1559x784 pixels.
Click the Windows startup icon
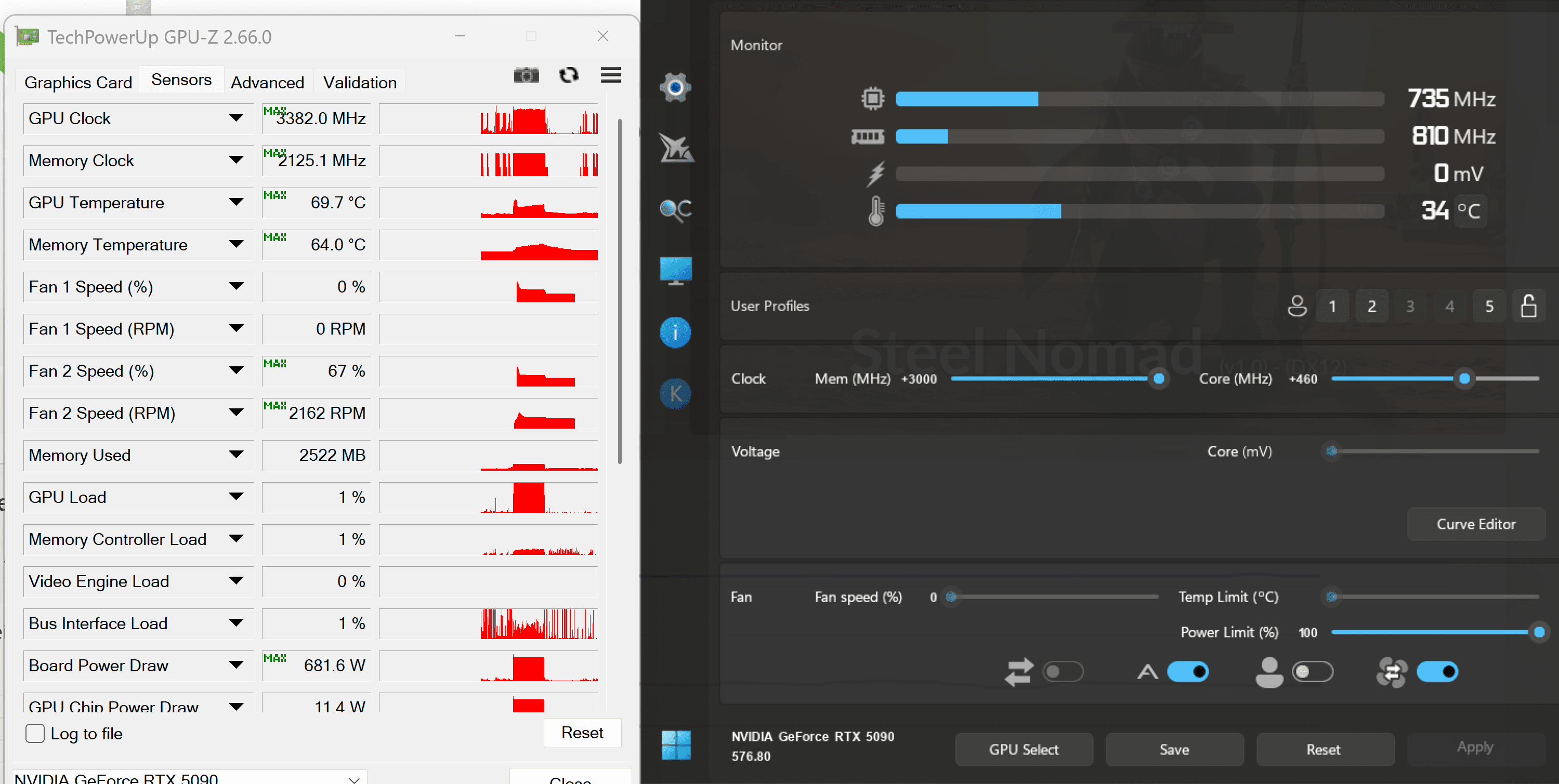676,745
